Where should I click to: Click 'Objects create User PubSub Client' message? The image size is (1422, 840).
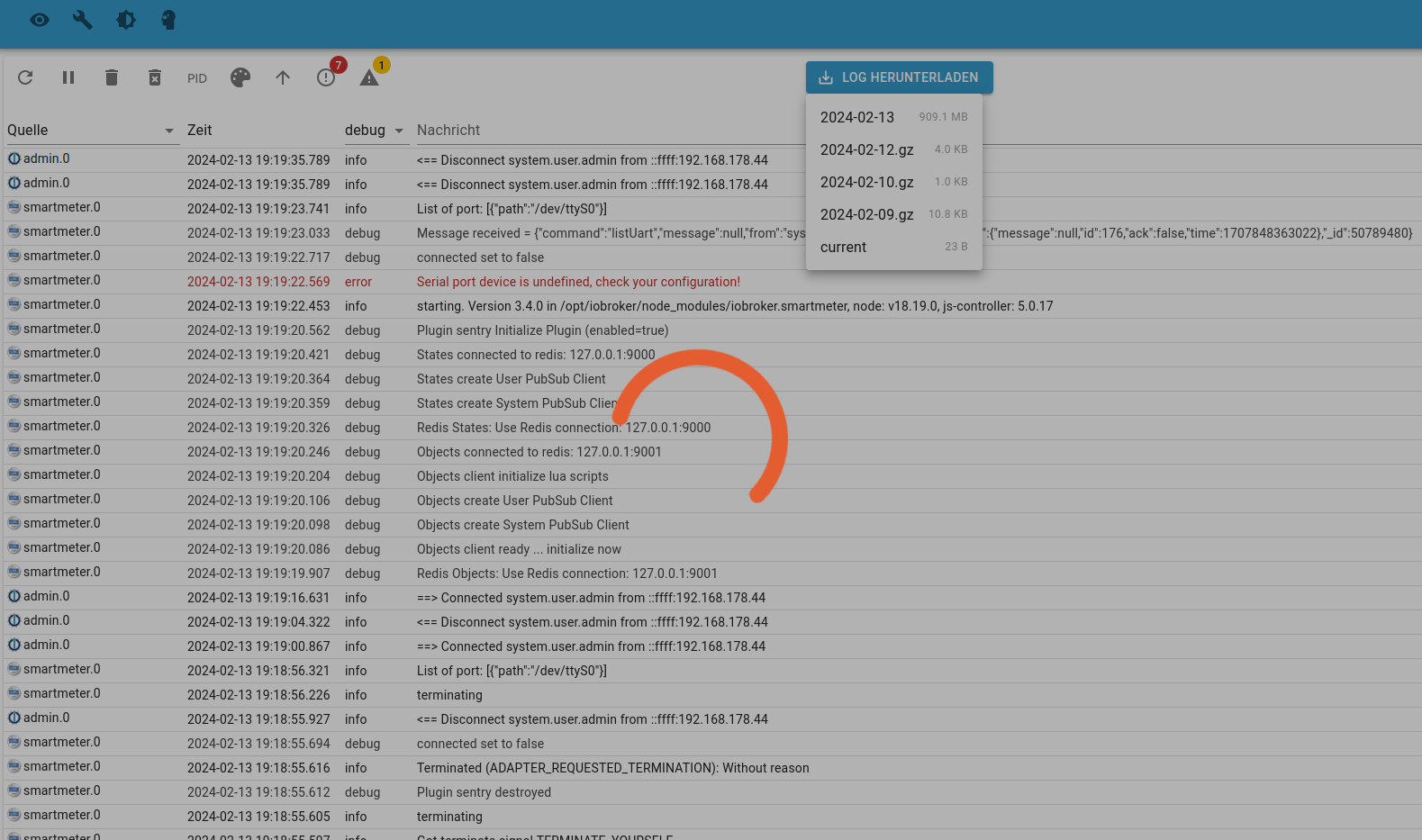[515, 501]
